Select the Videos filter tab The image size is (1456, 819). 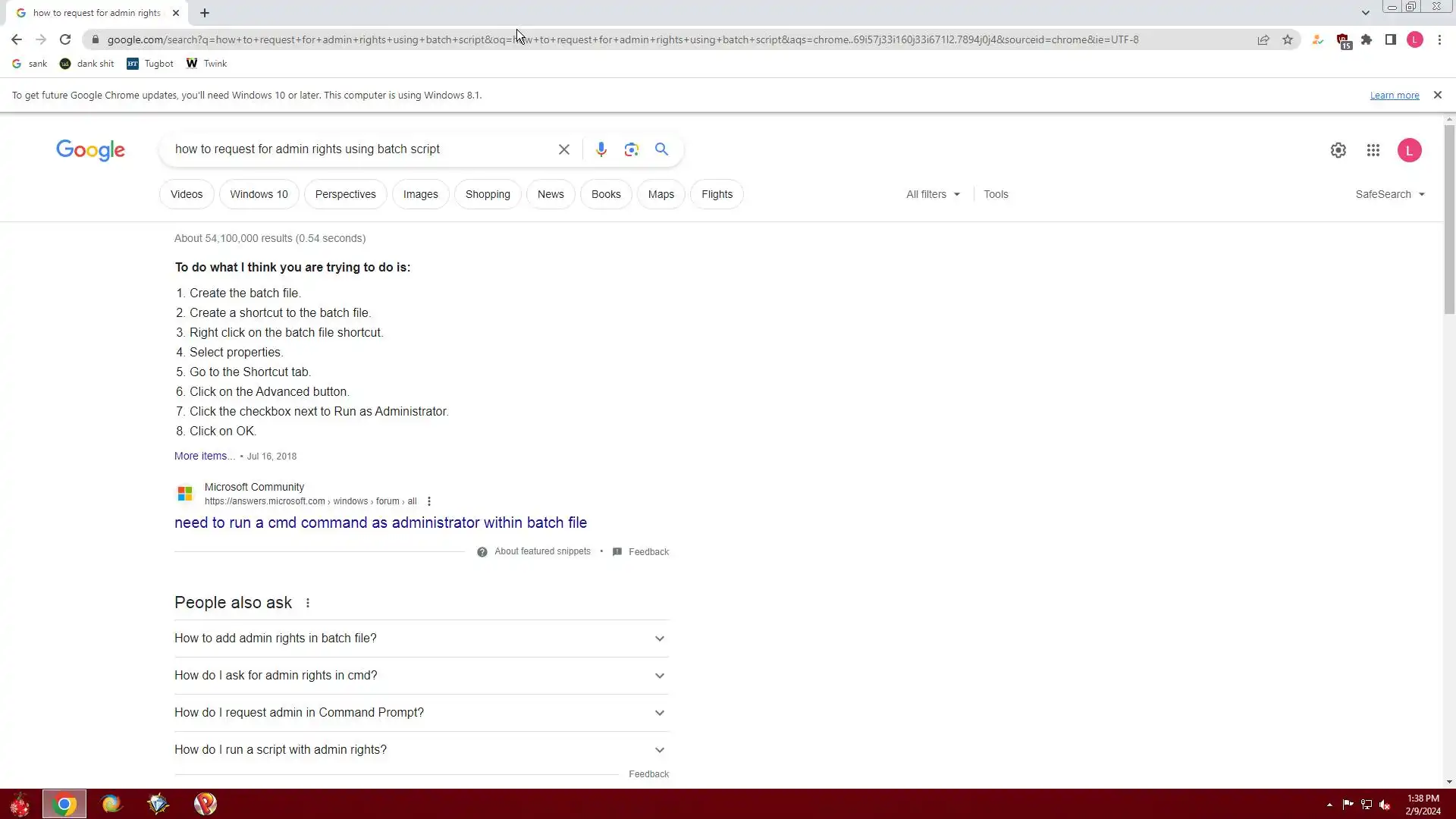tap(187, 194)
